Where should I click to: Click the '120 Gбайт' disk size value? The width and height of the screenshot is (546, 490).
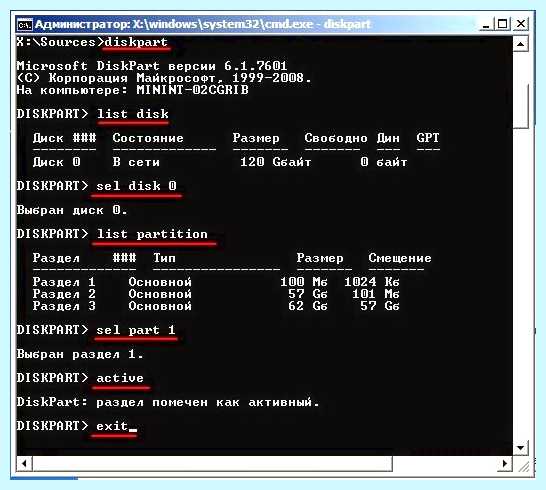tap(275, 162)
